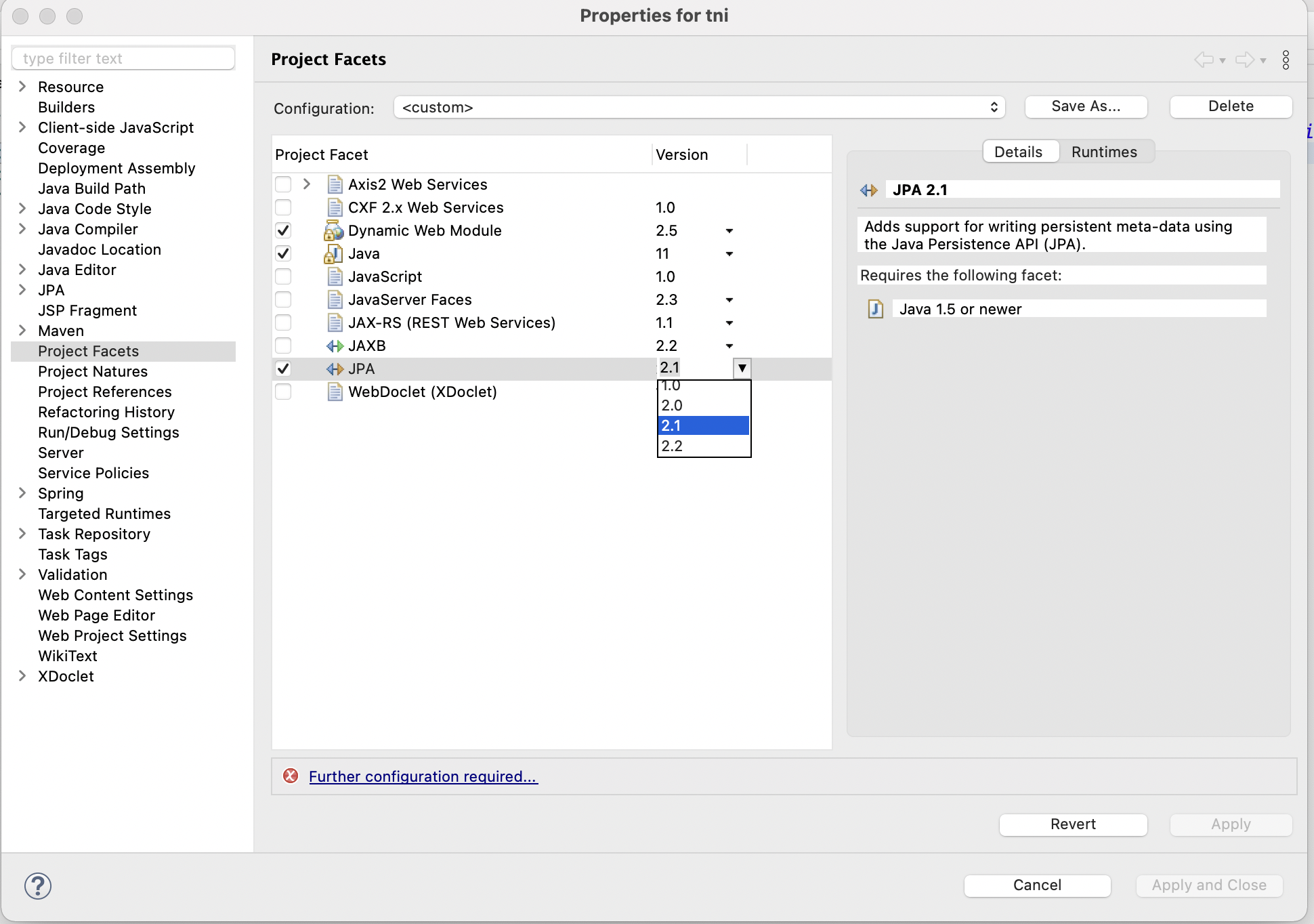Image resolution: width=1314 pixels, height=924 pixels.
Task: Open the three-dot view menu icon
Action: (1286, 60)
